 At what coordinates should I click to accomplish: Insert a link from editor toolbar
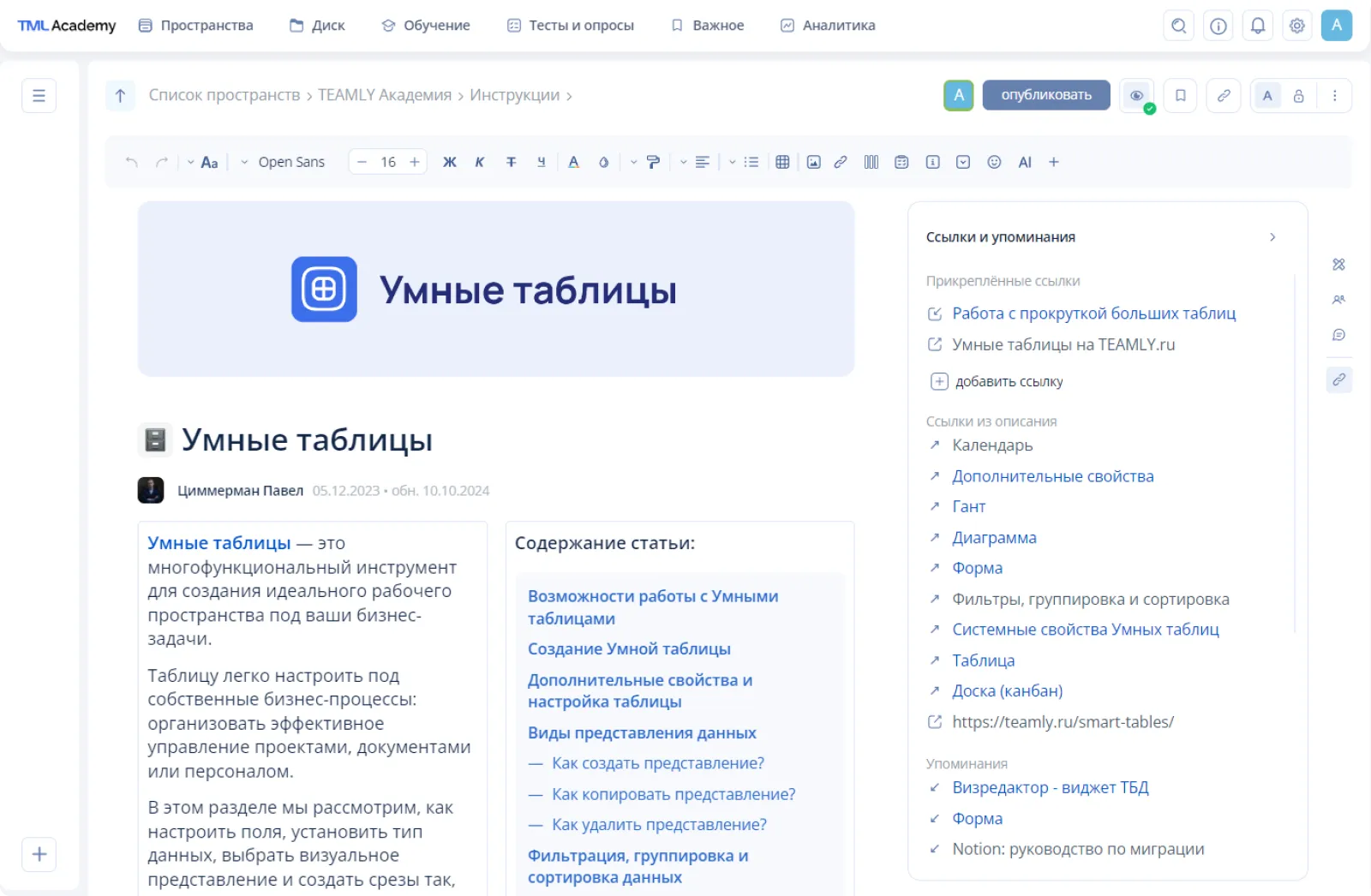[x=841, y=162]
